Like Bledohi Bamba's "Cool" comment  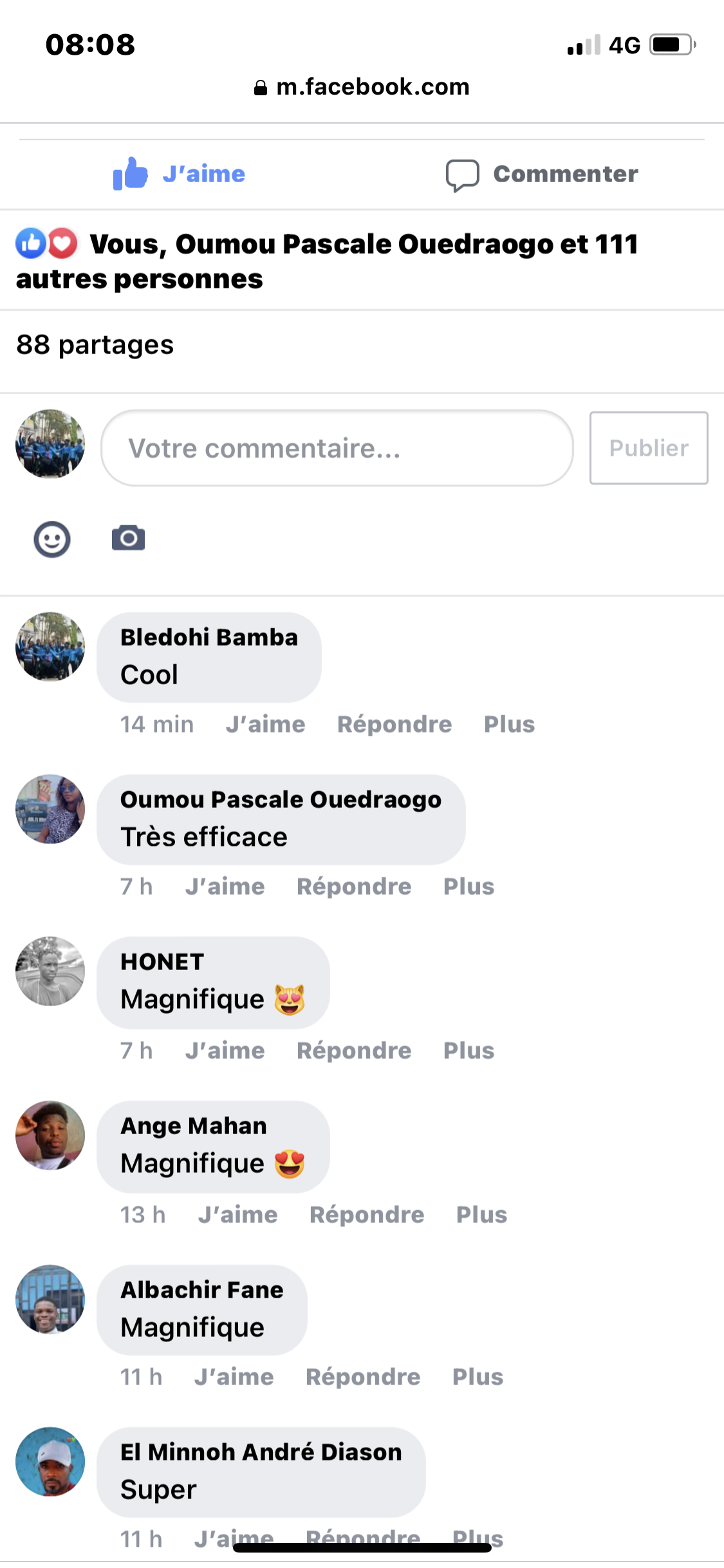[265, 724]
